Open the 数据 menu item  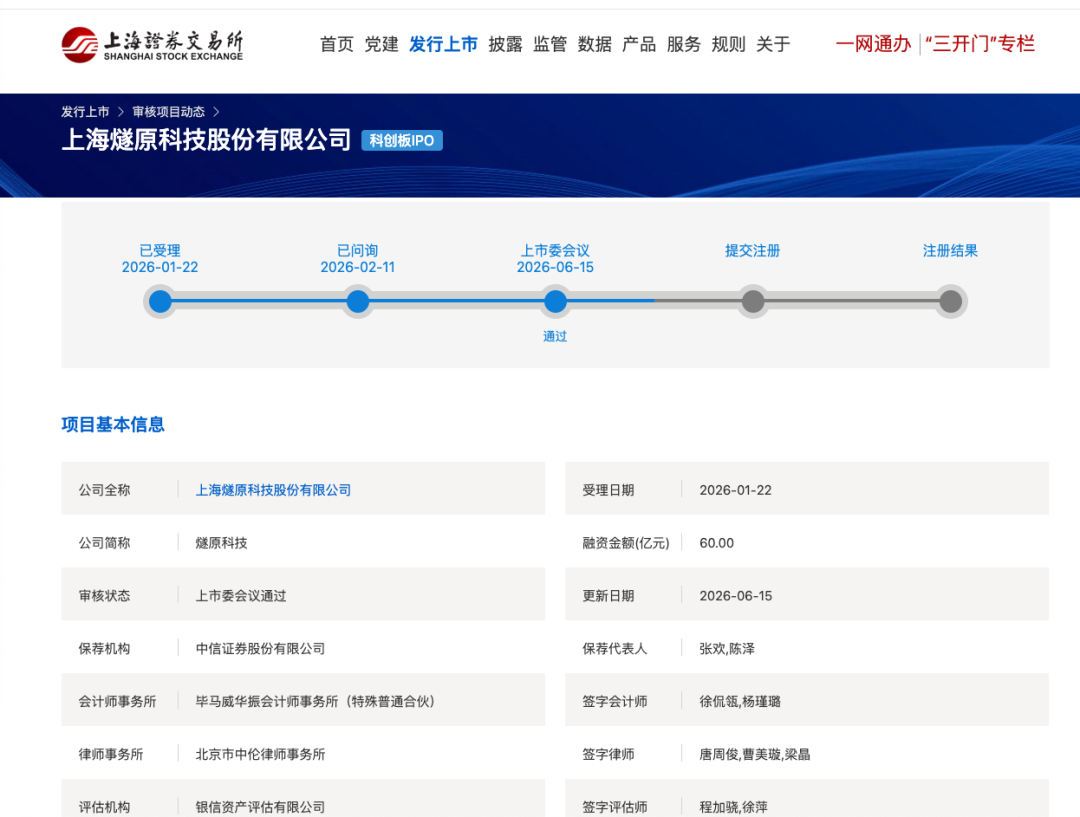pos(594,45)
